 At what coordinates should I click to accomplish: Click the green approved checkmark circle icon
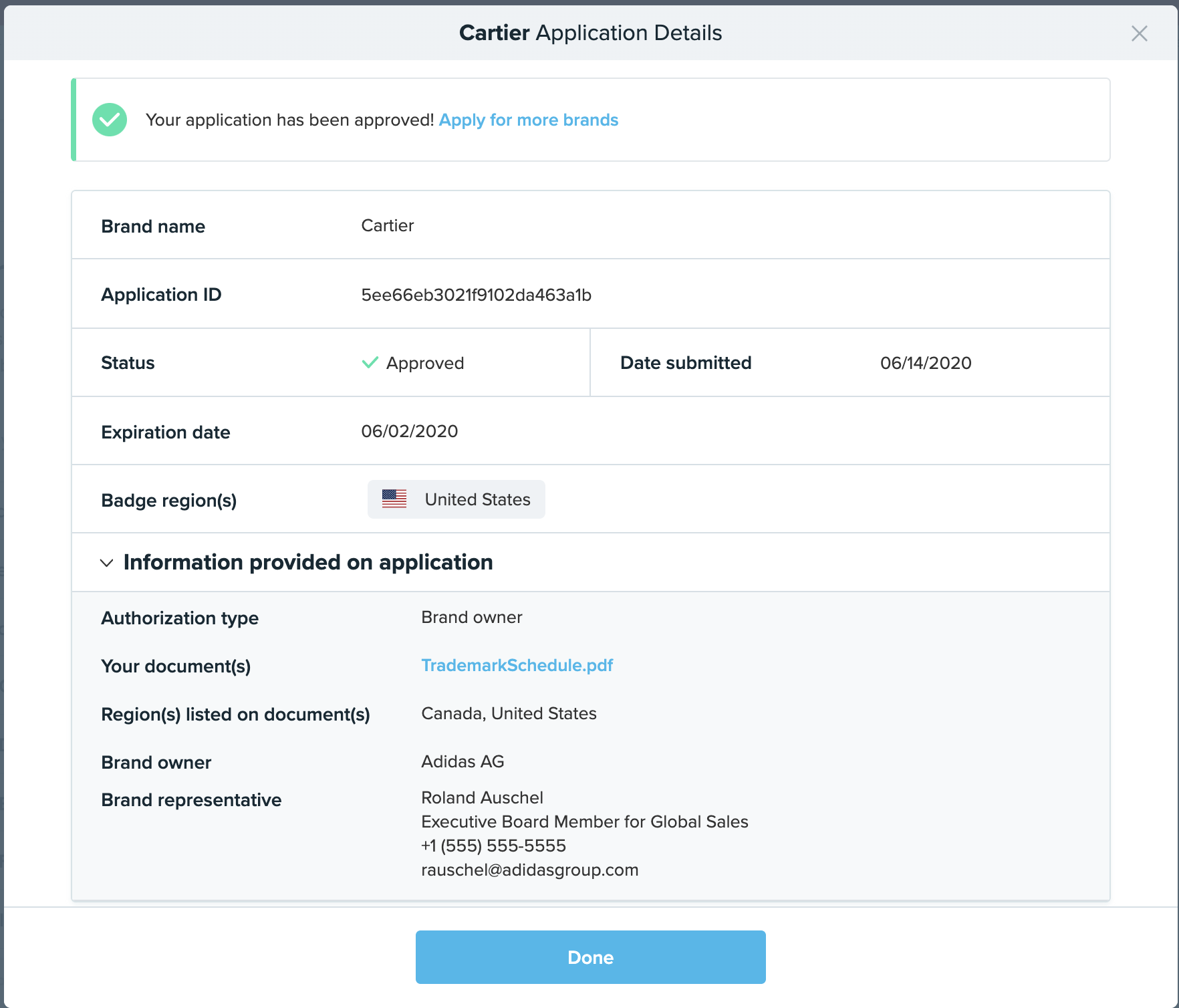110,120
